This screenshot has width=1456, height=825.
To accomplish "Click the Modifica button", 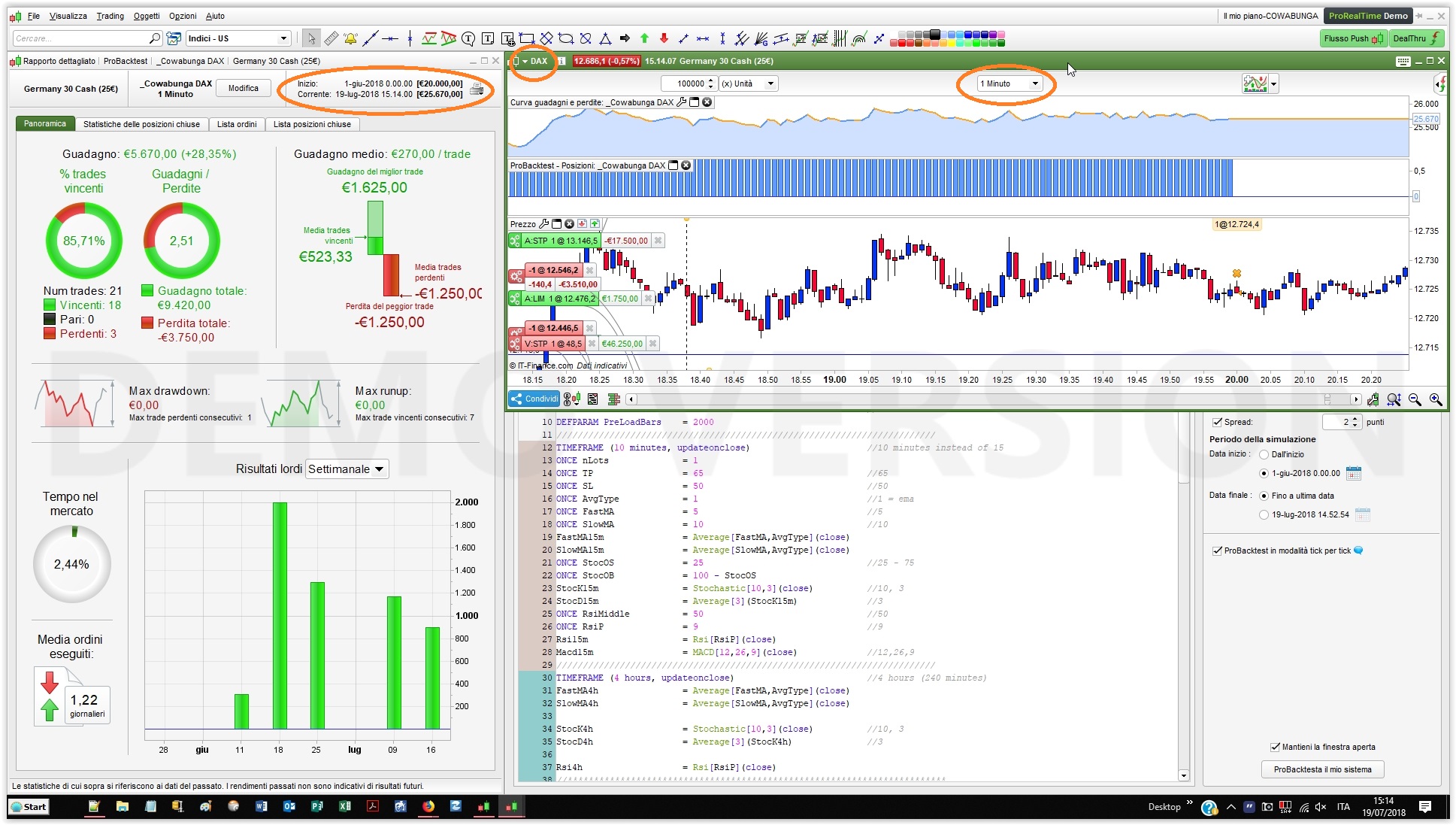I will click(x=243, y=88).
